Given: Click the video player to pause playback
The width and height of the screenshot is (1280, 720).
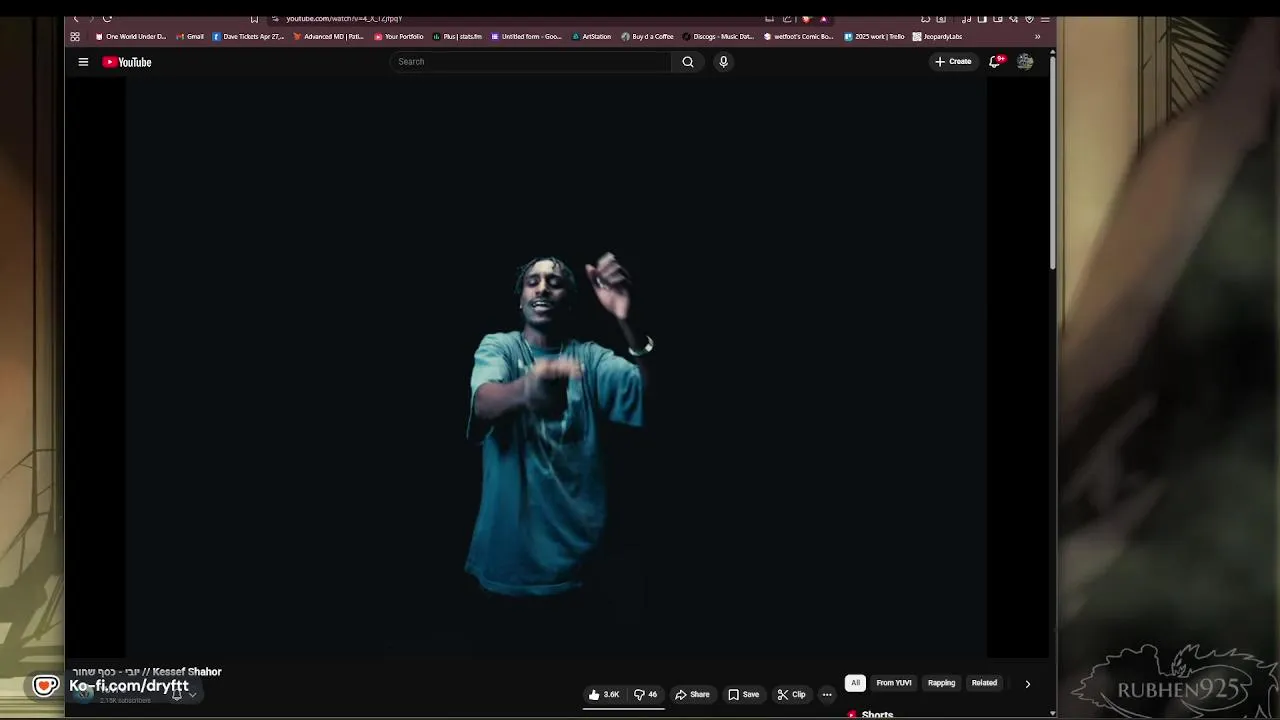Looking at the screenshot, I should [x=556, y=368].
